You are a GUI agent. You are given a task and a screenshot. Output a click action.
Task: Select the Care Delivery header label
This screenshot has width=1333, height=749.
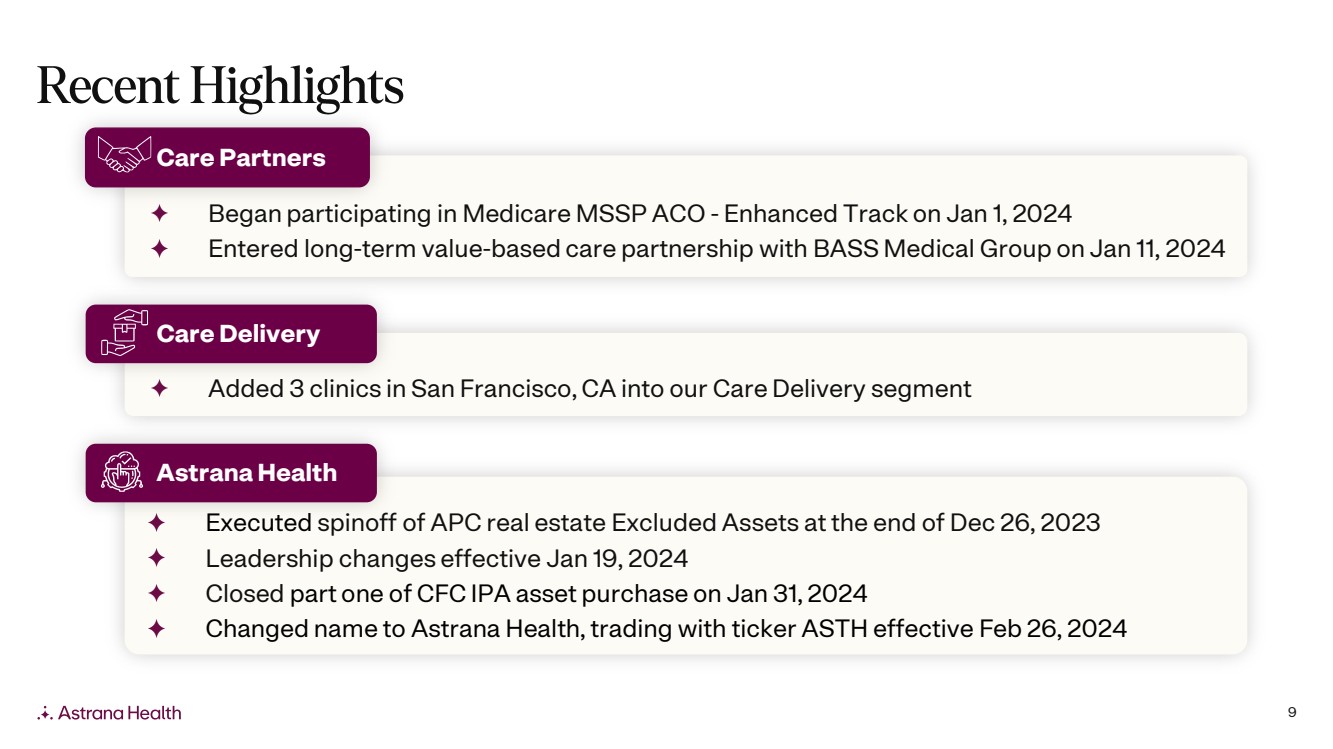(x=238, y=334)
